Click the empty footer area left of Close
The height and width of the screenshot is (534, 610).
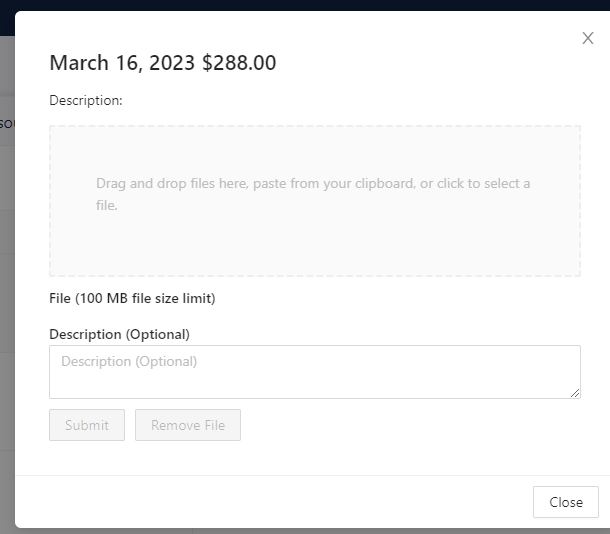(272, 502)
